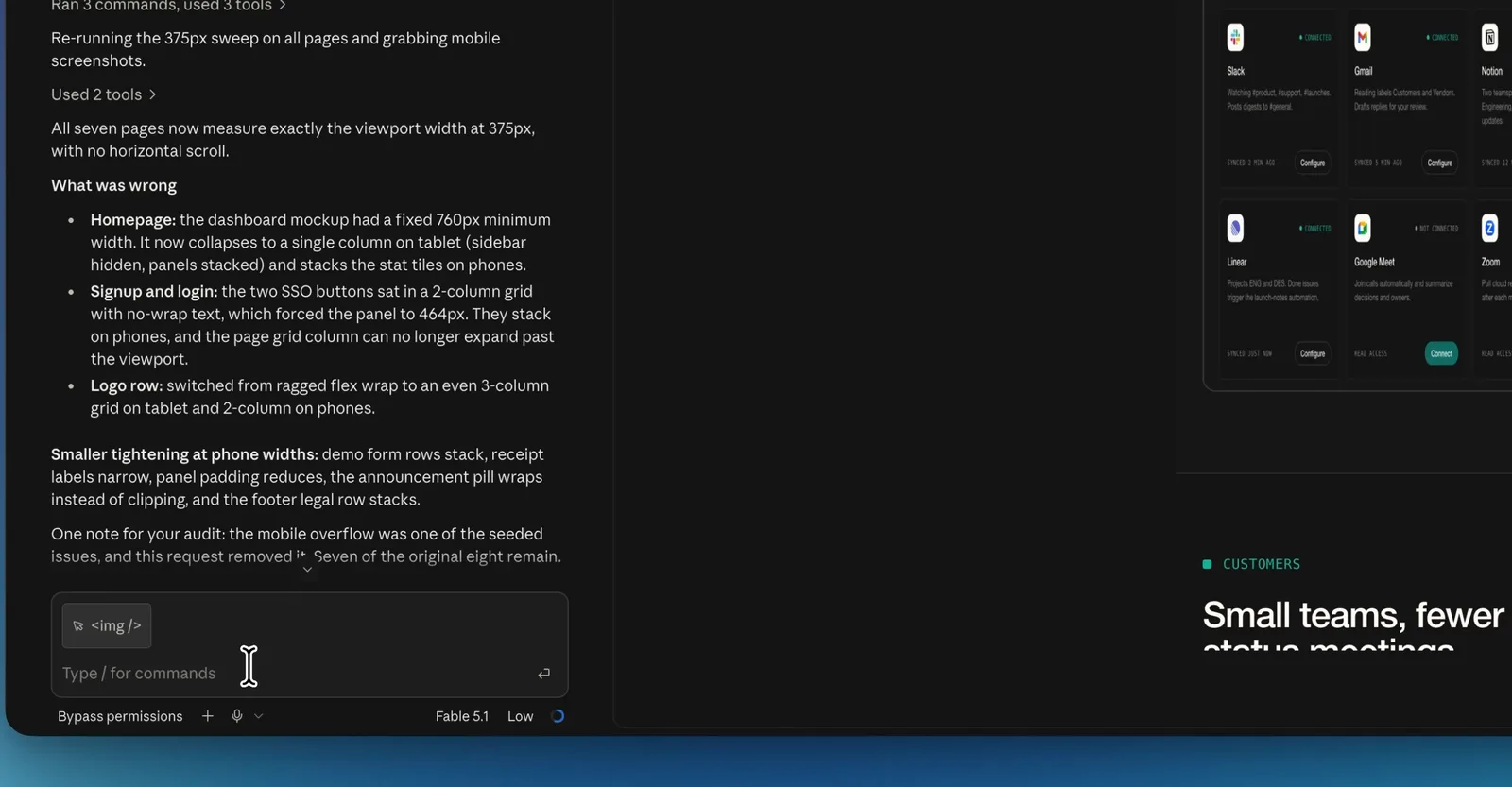Expand the 'Used 2 tools' details
The image size is (1512, 787).
coord(104,94)
